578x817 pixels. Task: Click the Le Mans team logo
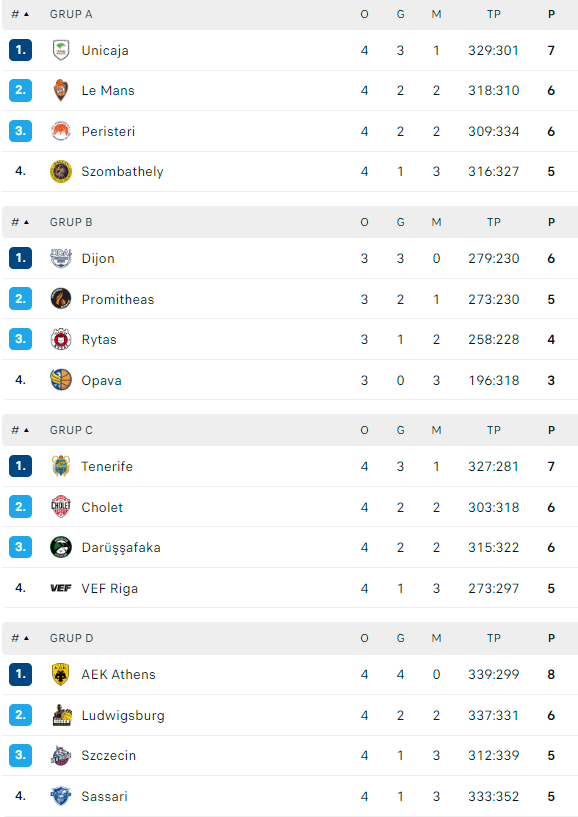[x=61, y=91]
